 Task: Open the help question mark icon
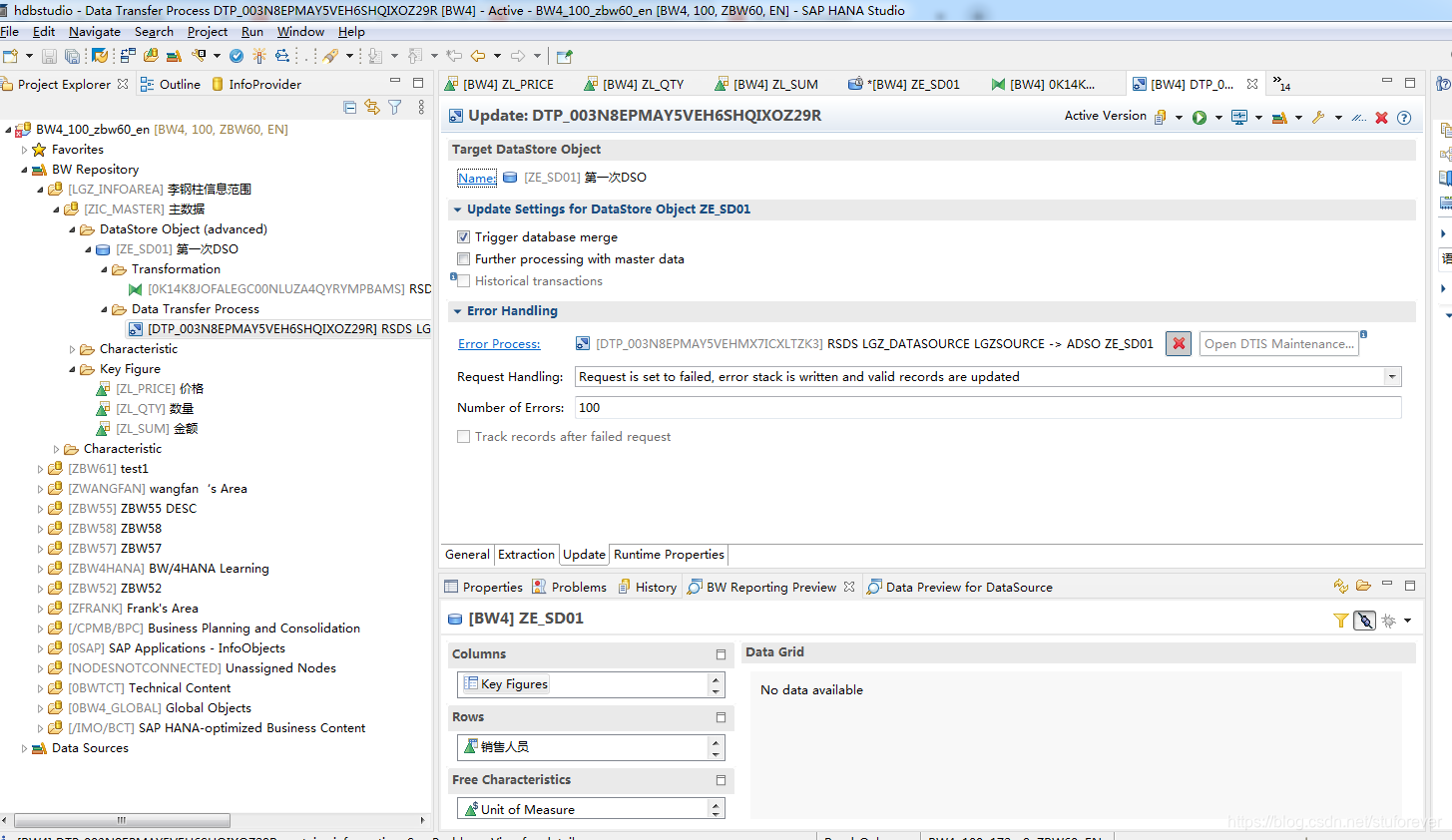click(1404, 118)
